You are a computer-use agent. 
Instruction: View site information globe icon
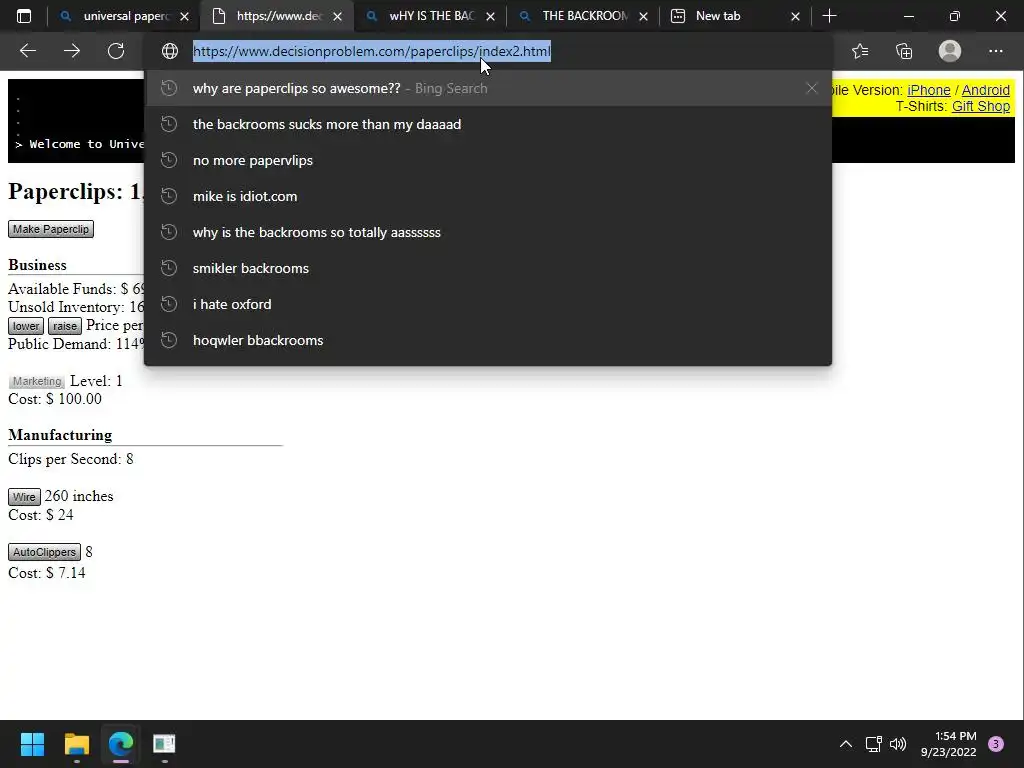click(x=170, y=51)
